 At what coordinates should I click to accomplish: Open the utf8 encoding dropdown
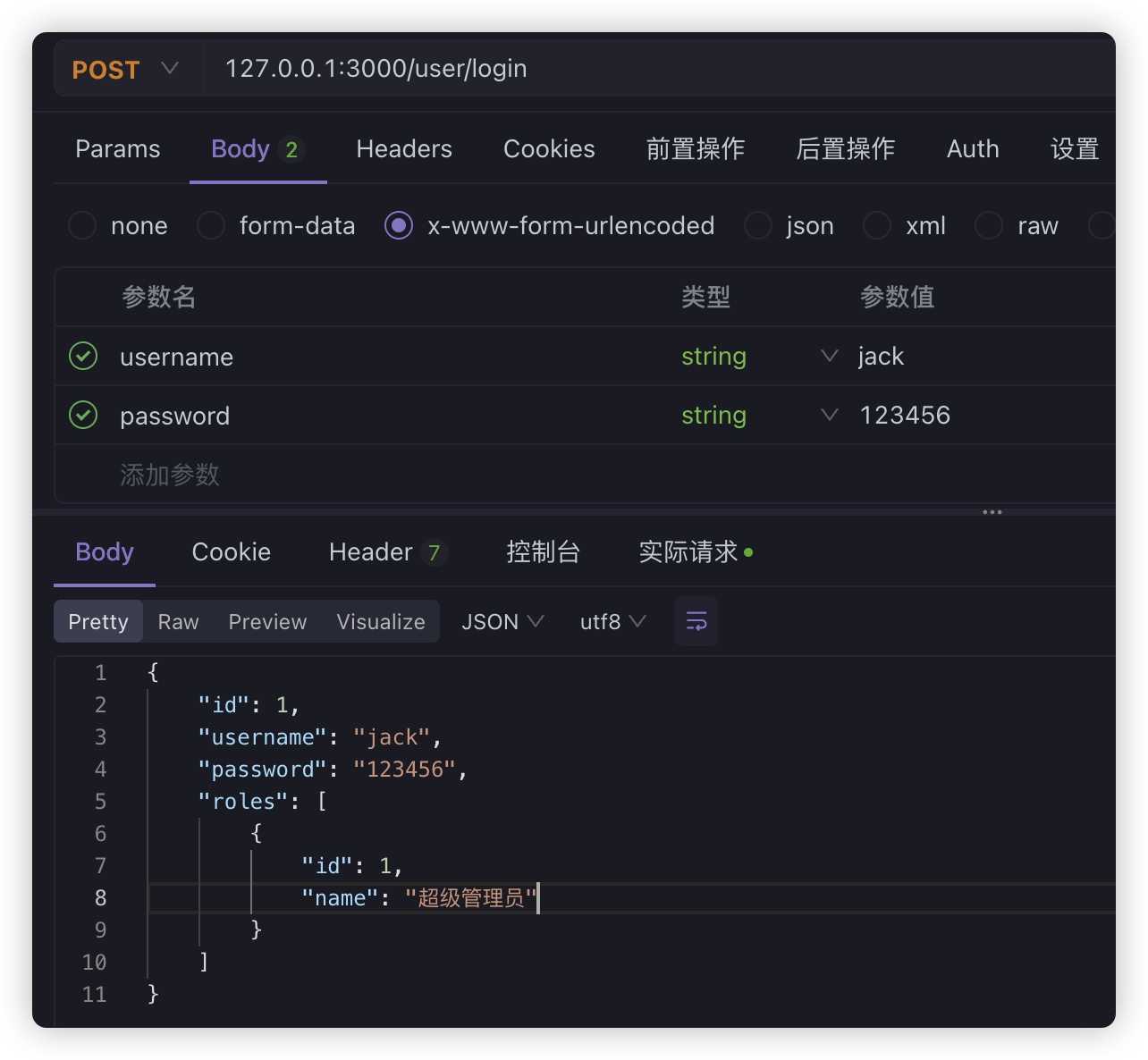pyautogui.click(x=612, y=621)
